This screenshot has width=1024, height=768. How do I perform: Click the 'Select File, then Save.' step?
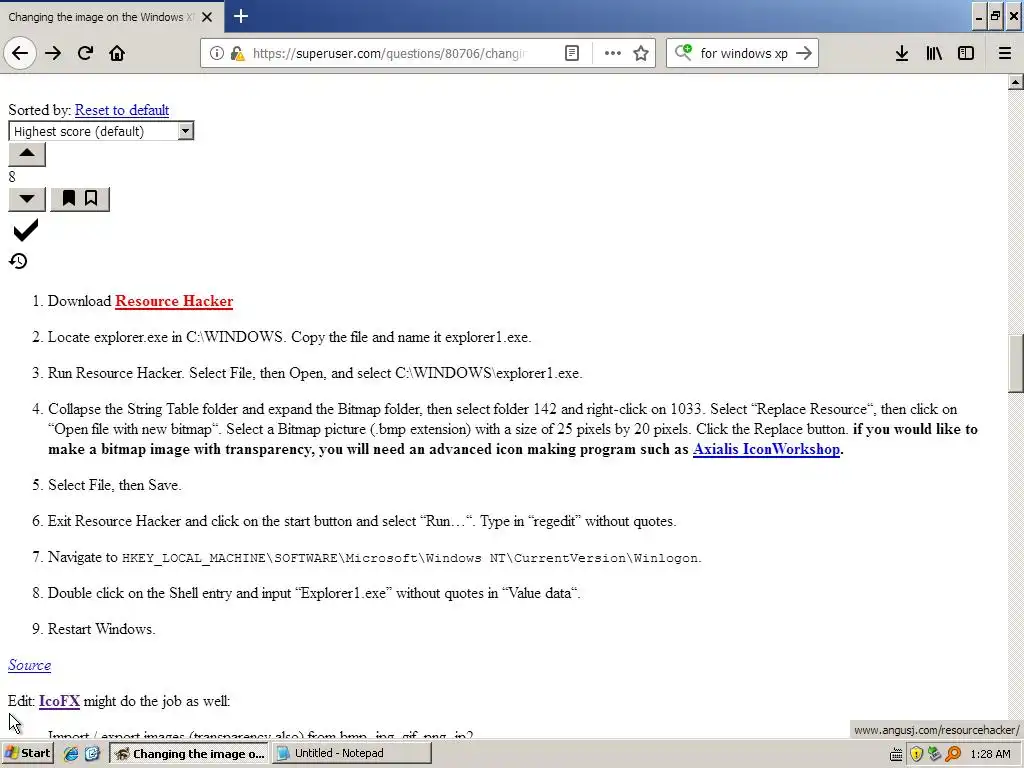114,485
